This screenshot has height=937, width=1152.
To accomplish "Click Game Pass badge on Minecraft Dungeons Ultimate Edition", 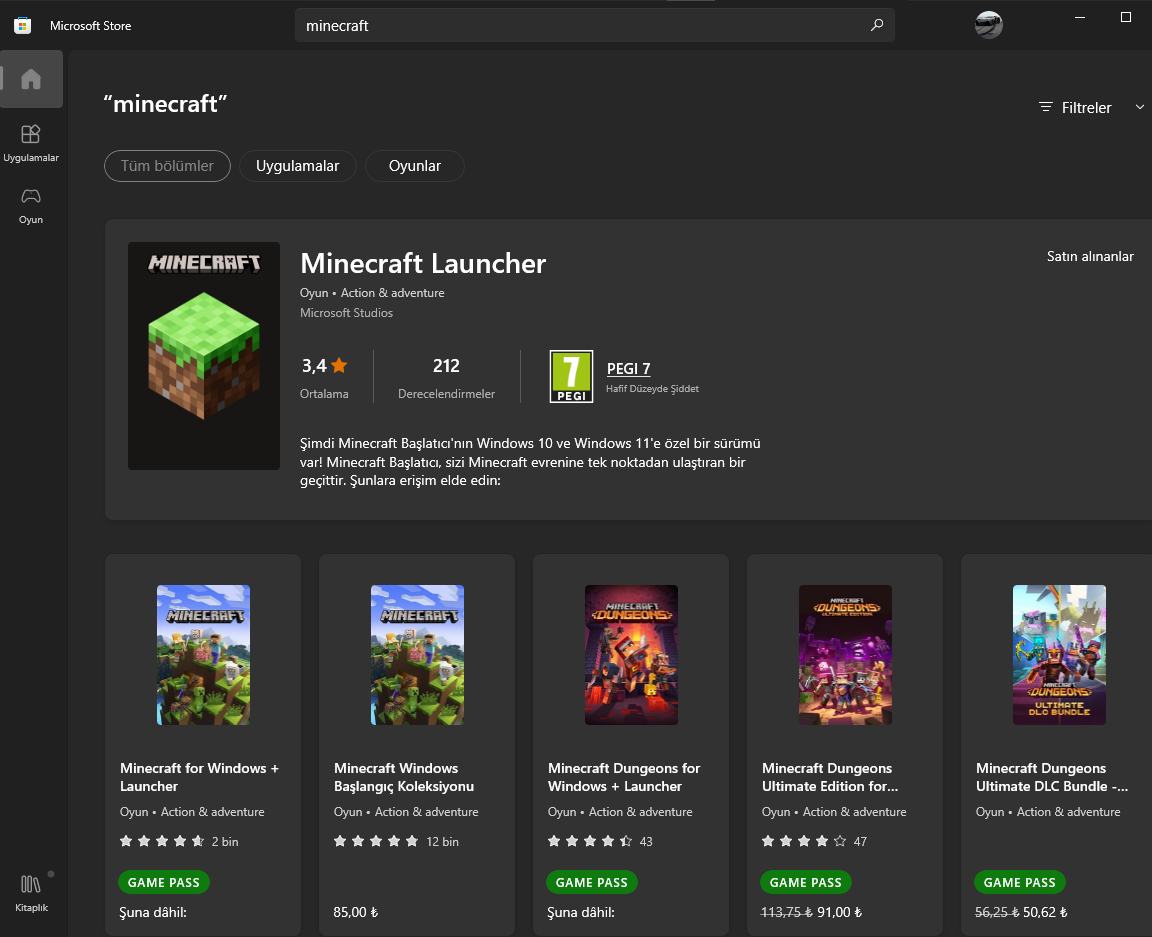I will point(805,882).
